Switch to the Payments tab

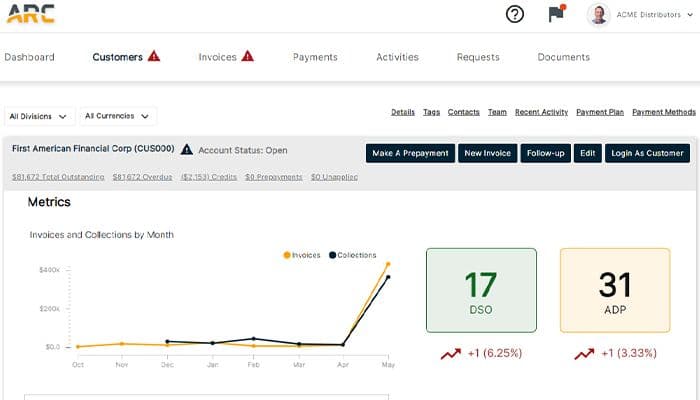pos(315,57)
